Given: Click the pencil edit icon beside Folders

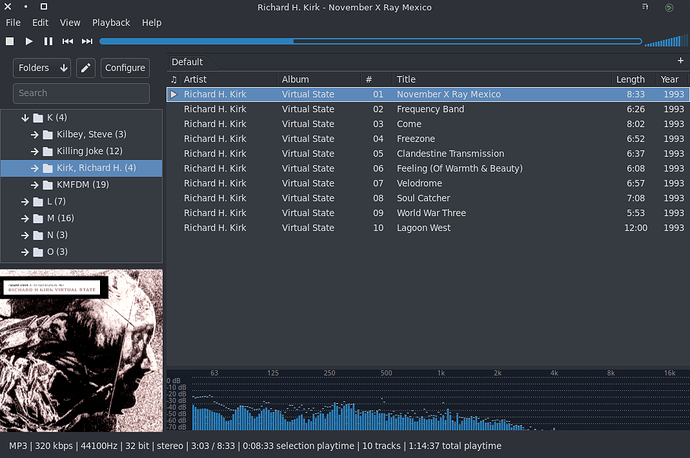Looking at the screenshot, I should coord(85,68).
